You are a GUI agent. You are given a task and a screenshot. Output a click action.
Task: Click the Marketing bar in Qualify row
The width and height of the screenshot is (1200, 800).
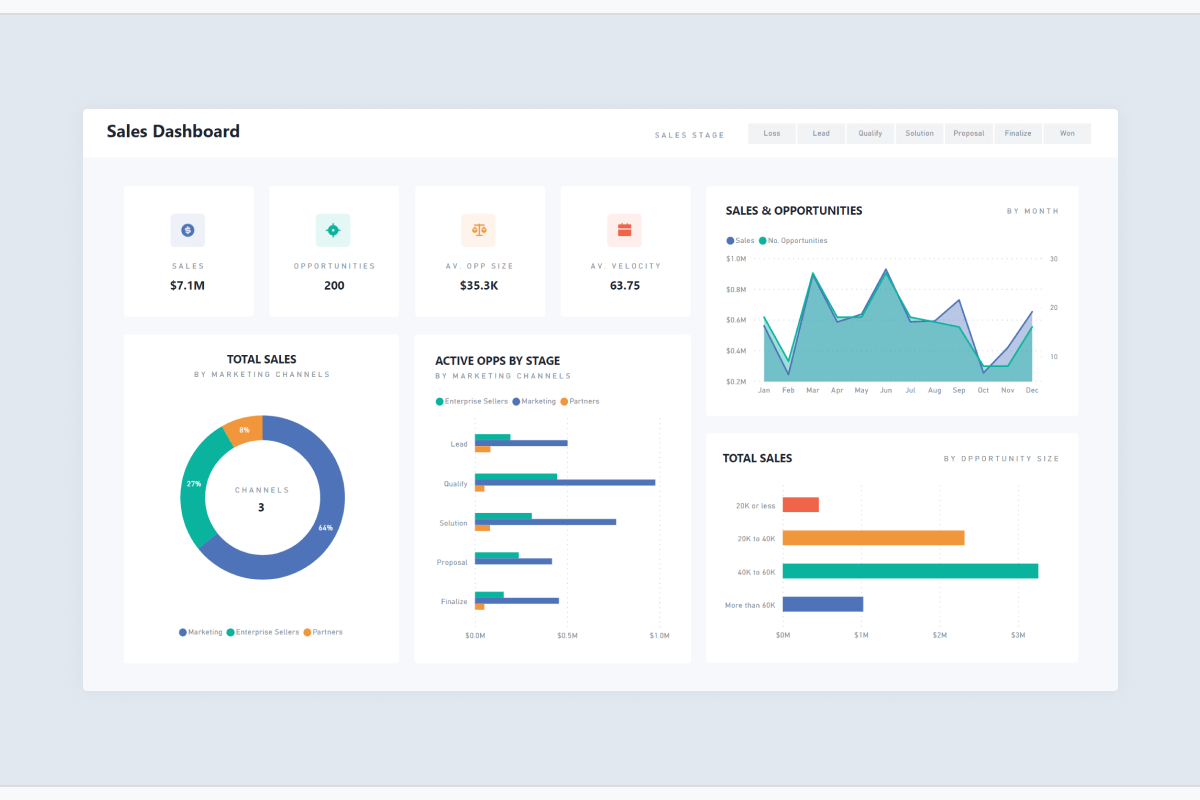(x=566, y=482)
